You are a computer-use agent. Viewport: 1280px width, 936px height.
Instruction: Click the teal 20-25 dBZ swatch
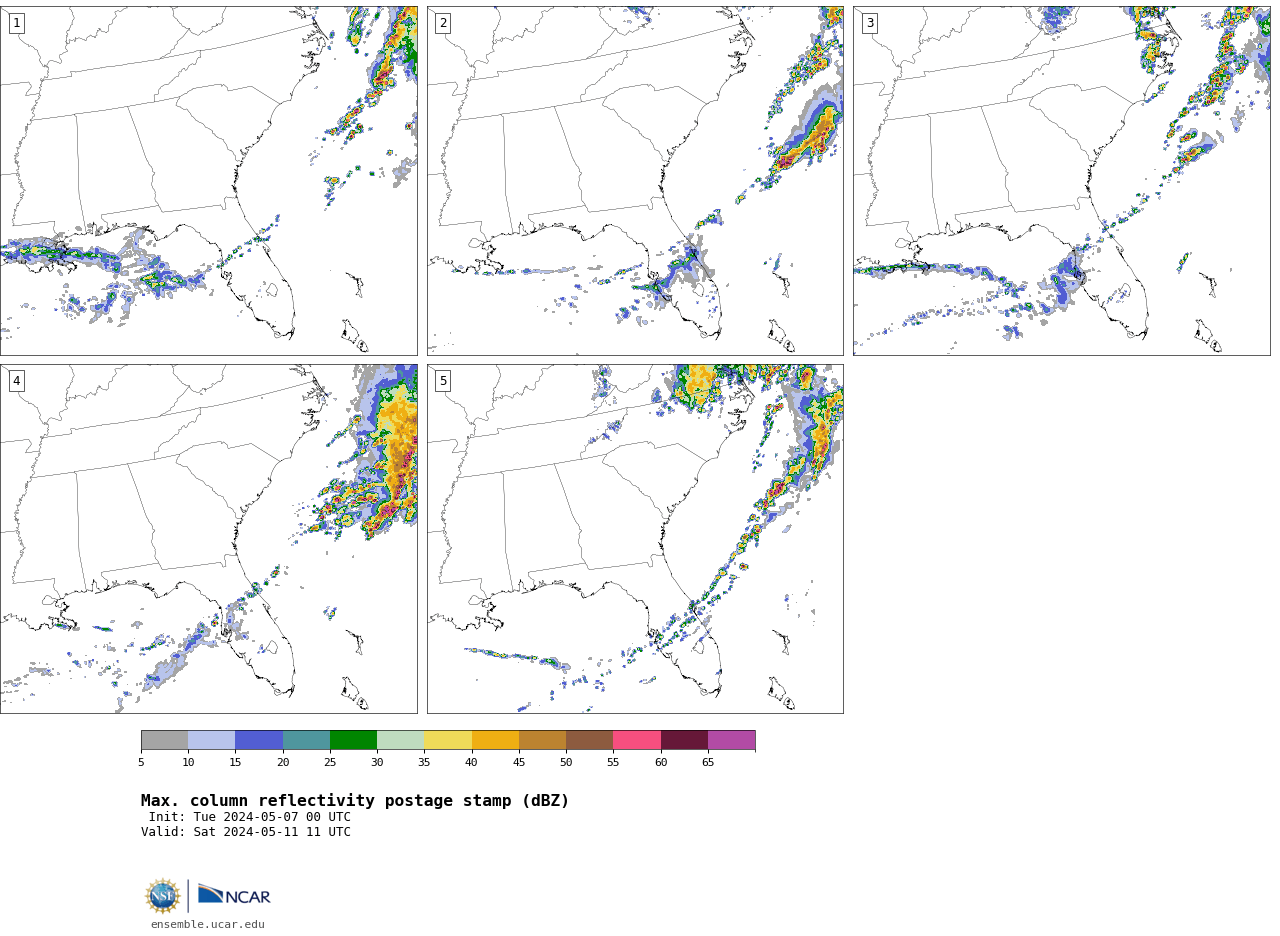(x=306, y=740)
